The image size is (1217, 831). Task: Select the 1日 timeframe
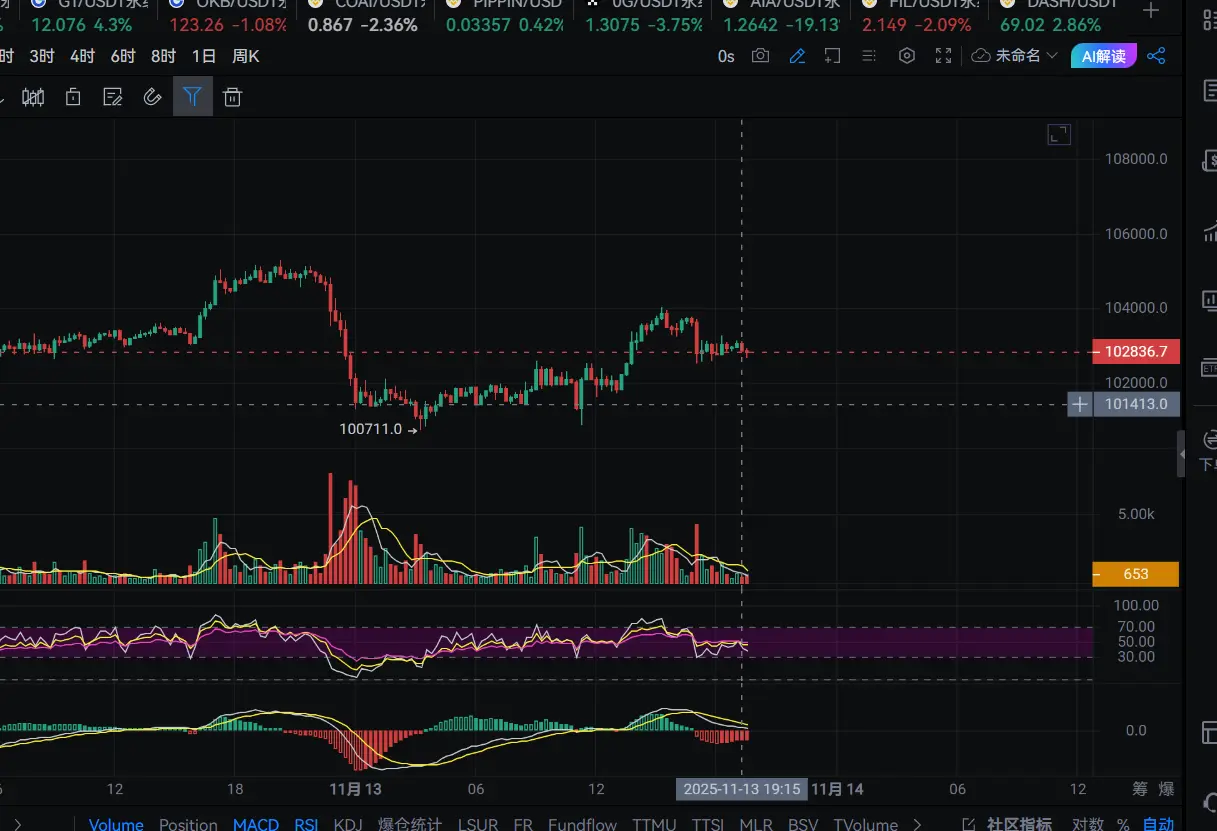(x=204, y=56)
